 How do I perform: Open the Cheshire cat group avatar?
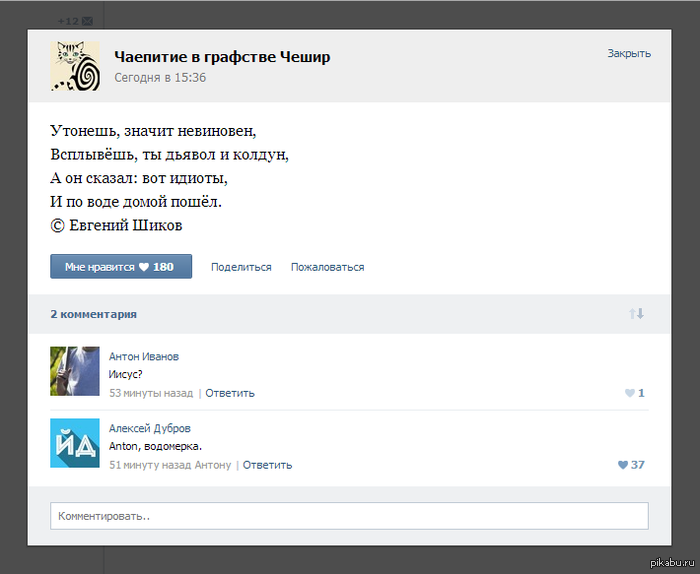pos(75,66)
